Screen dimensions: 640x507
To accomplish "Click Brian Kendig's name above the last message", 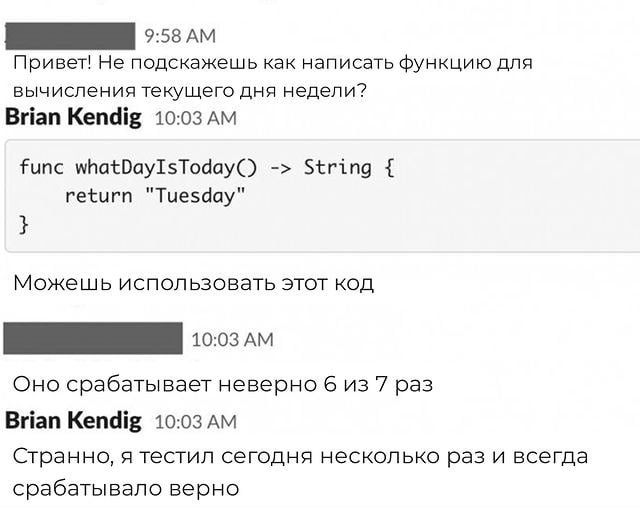I will point(74,420).
